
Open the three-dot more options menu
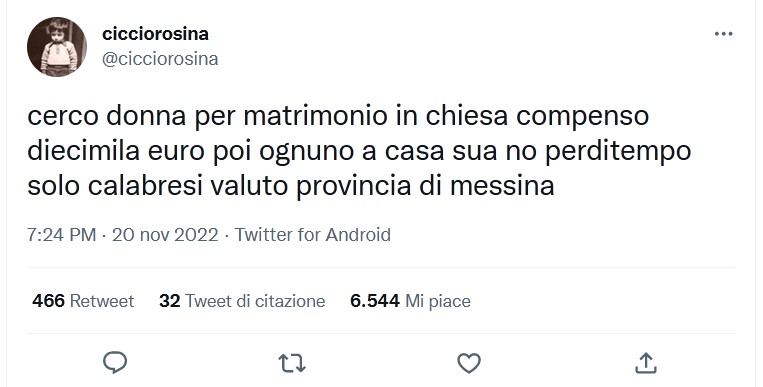click(723, 34)
